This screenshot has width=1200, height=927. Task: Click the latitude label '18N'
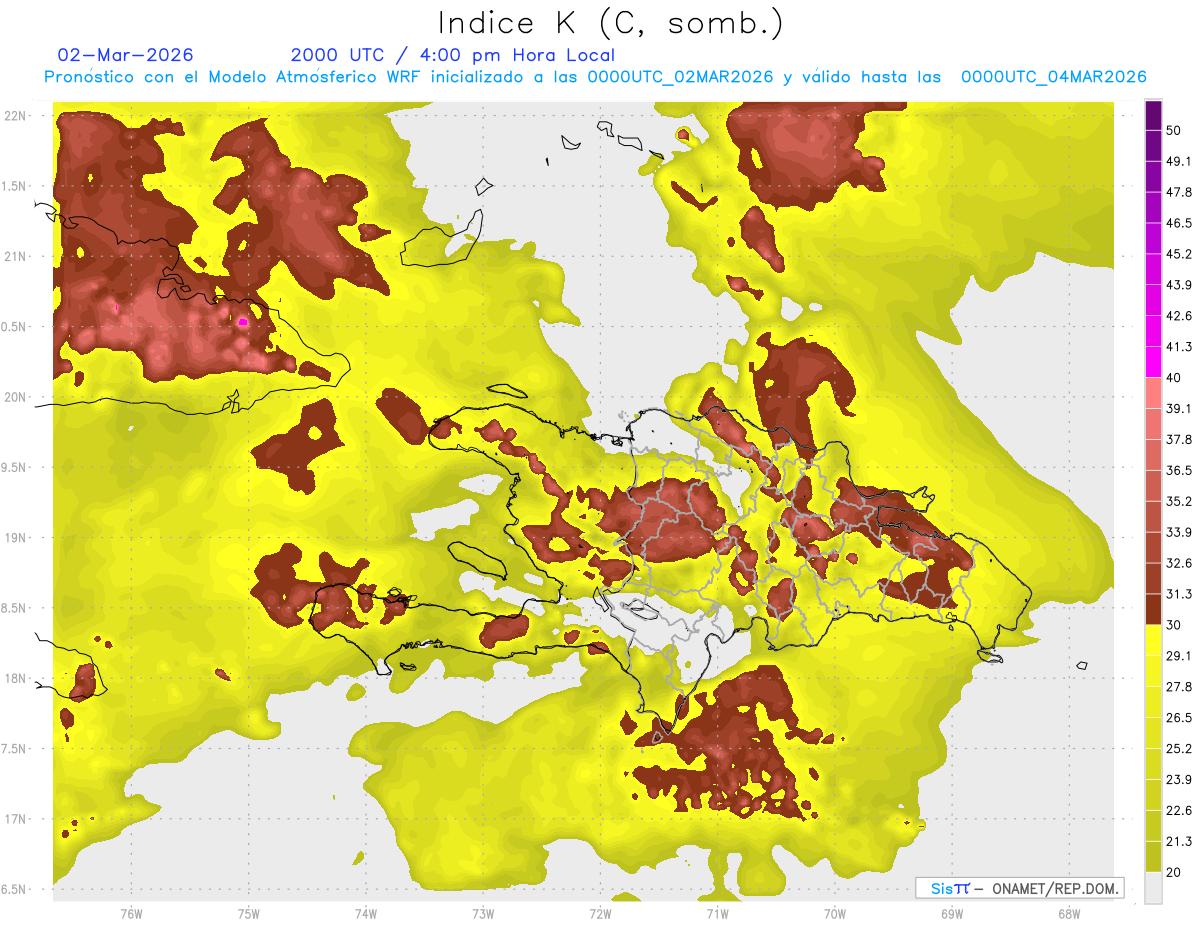[15, 679]
